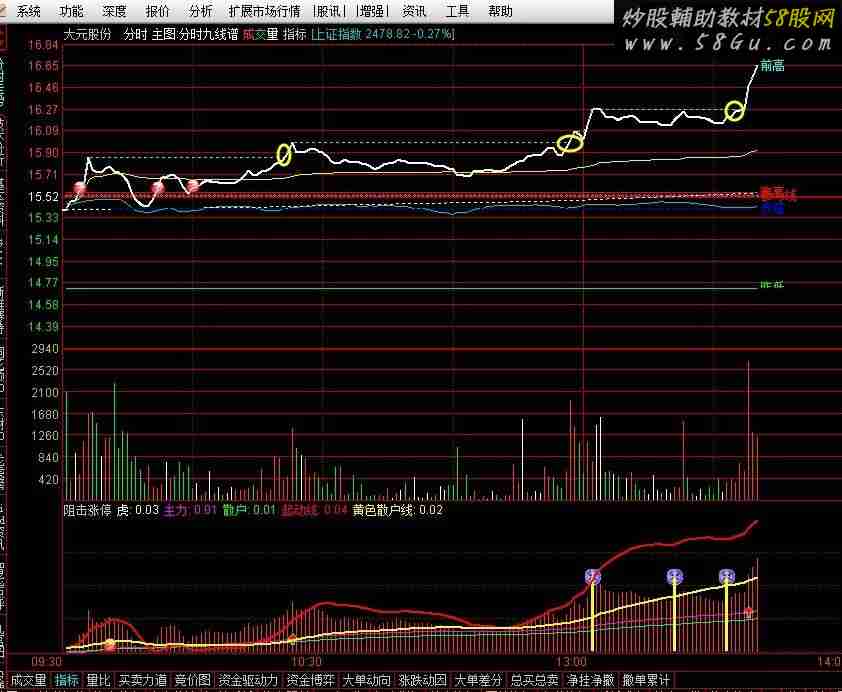This screenshot has width=842, height=692.
Task: Click the 上证指数 2478.82 -0.27% readout
Action: (383, 34)
